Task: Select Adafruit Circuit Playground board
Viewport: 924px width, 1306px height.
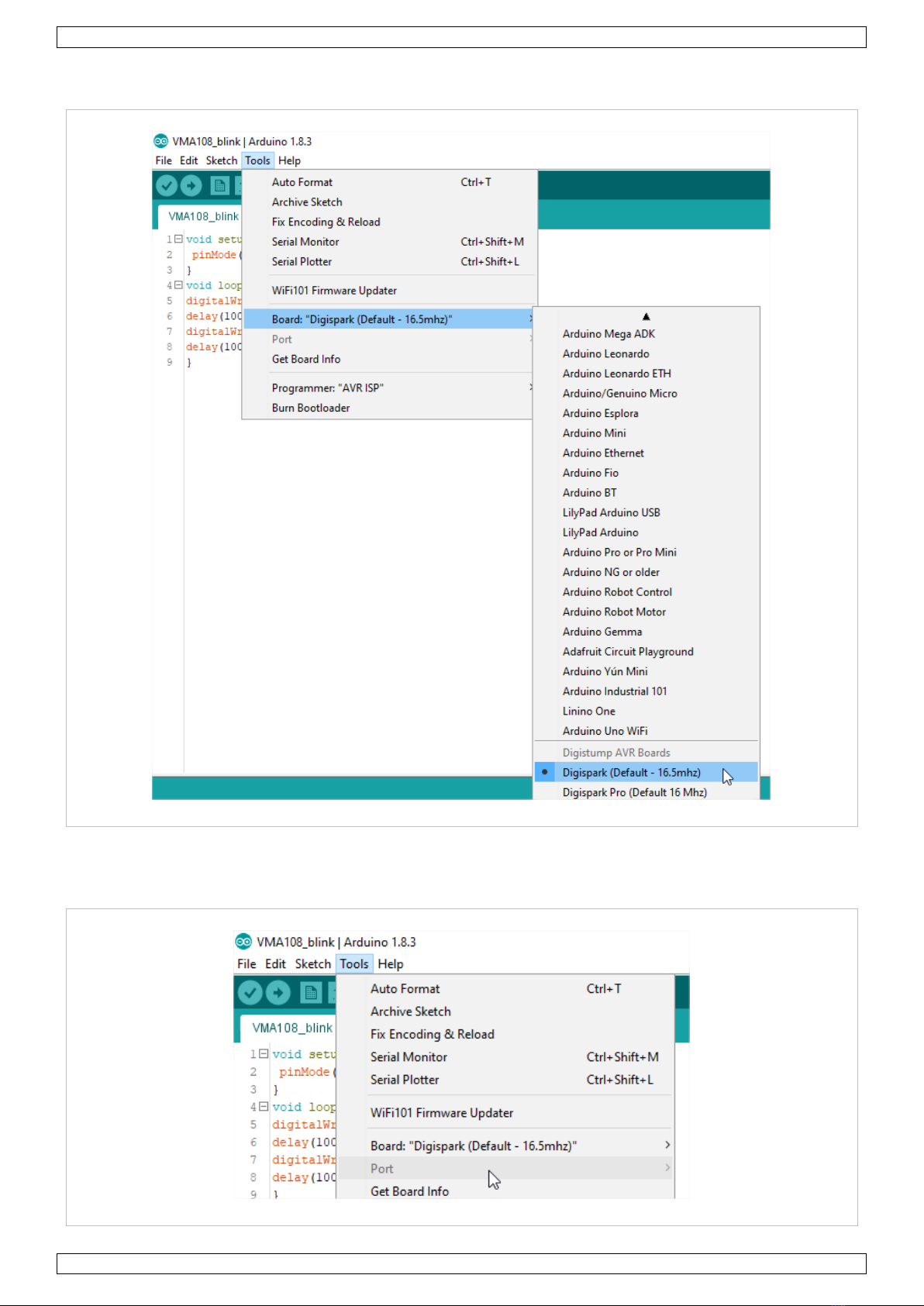Action: [x=646, y=652]
